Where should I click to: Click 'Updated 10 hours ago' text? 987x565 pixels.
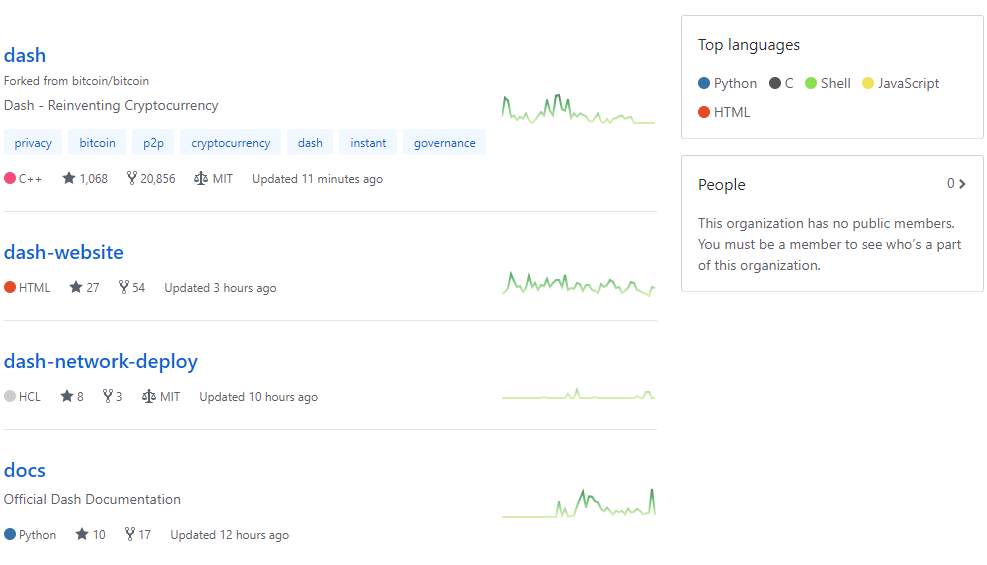click(259, 396)
